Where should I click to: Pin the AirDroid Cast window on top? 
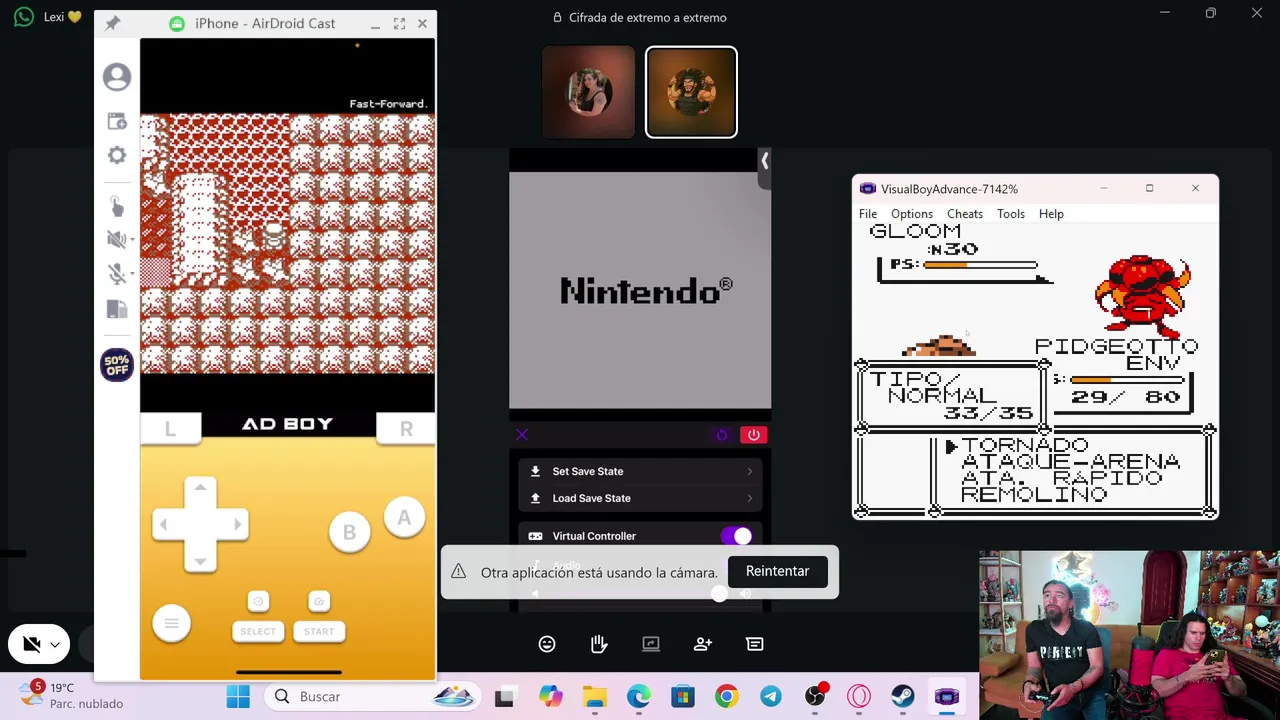pos(112,23)
